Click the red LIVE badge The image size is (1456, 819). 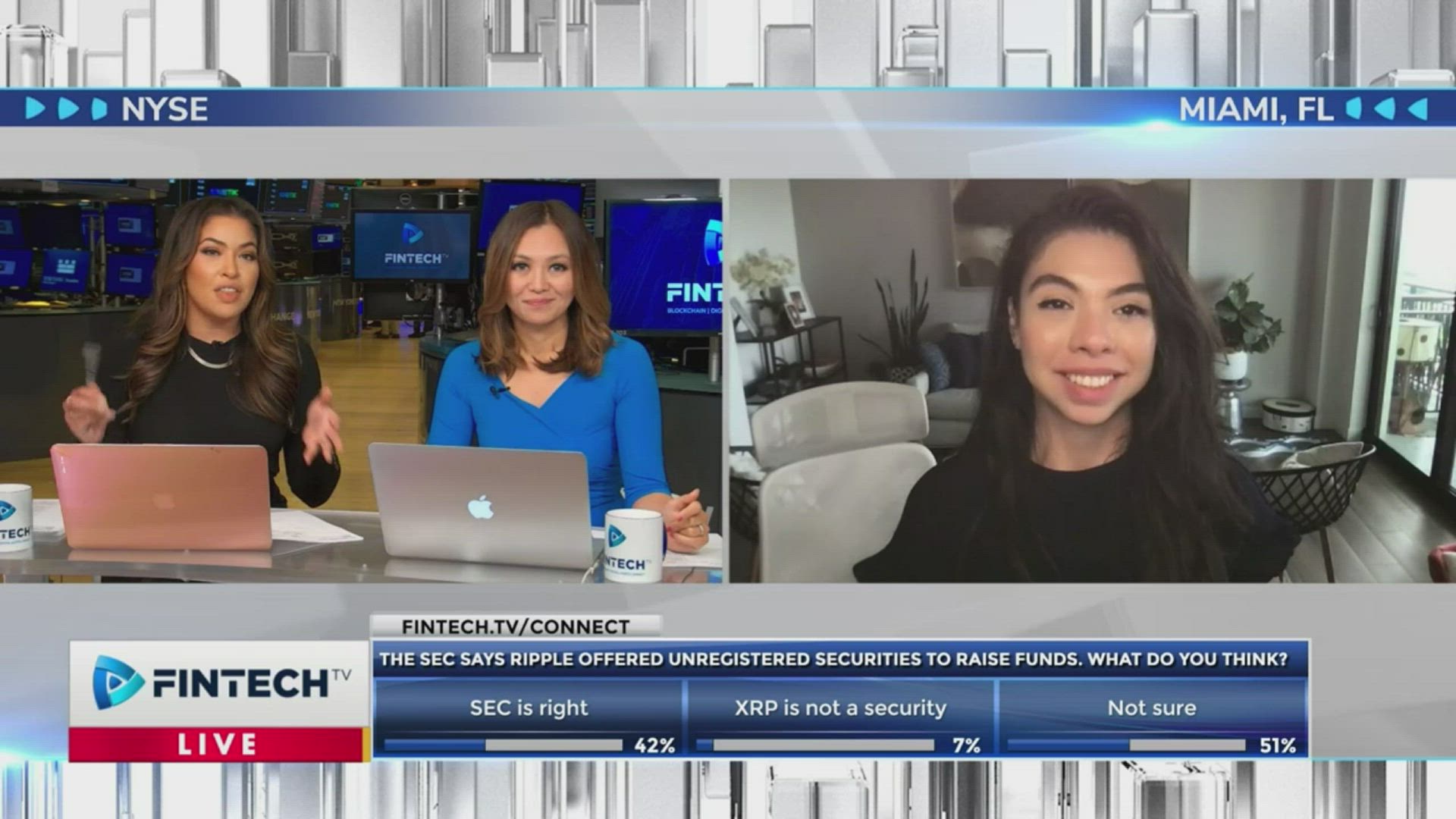216,744
